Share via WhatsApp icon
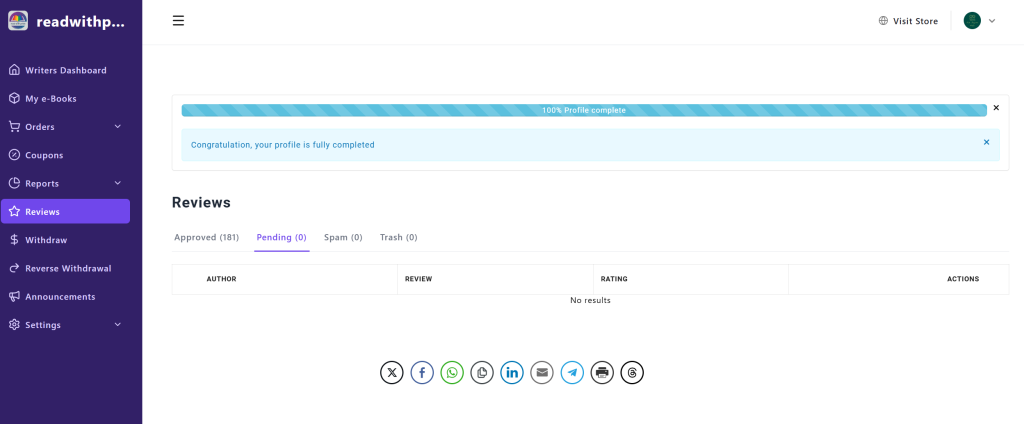This screenshot has height=424, width=1024. tap(452, 372)
